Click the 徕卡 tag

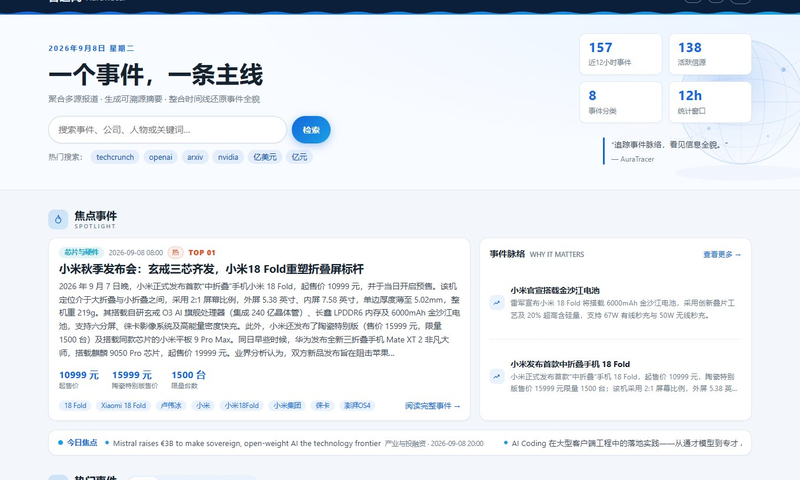pos(322,406)
